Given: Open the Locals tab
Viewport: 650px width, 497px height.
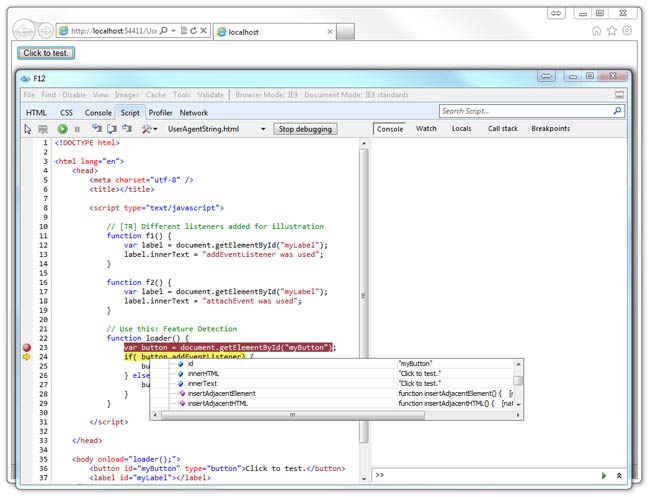Looking at the screenshot, I should click(461, 128).
